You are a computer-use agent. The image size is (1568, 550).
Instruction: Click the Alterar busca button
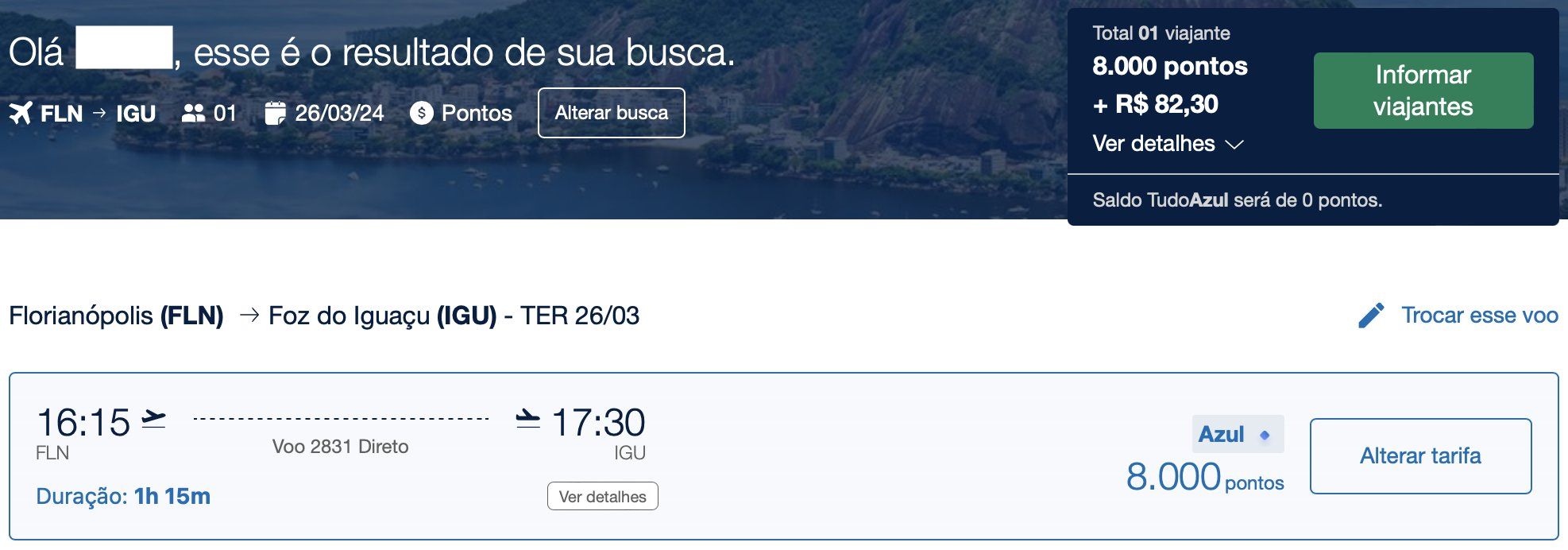click(611, 113)
